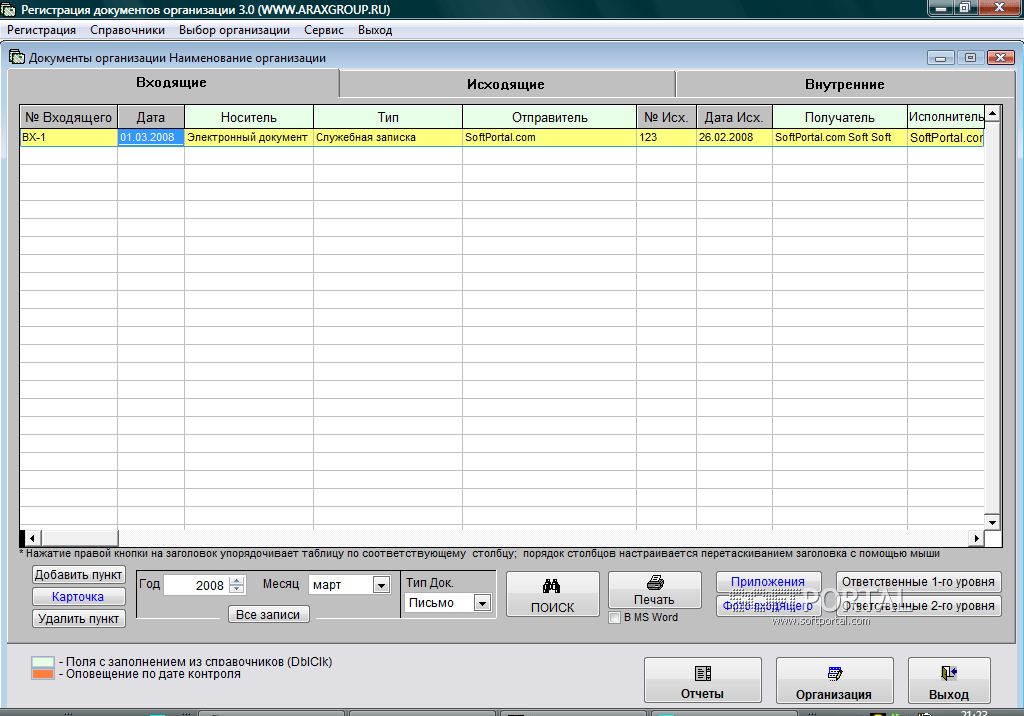Select the SoftPortal.com Soft Soft recipient cell
The height and width of the screenshot is (716, 1024).
[840, 137]
